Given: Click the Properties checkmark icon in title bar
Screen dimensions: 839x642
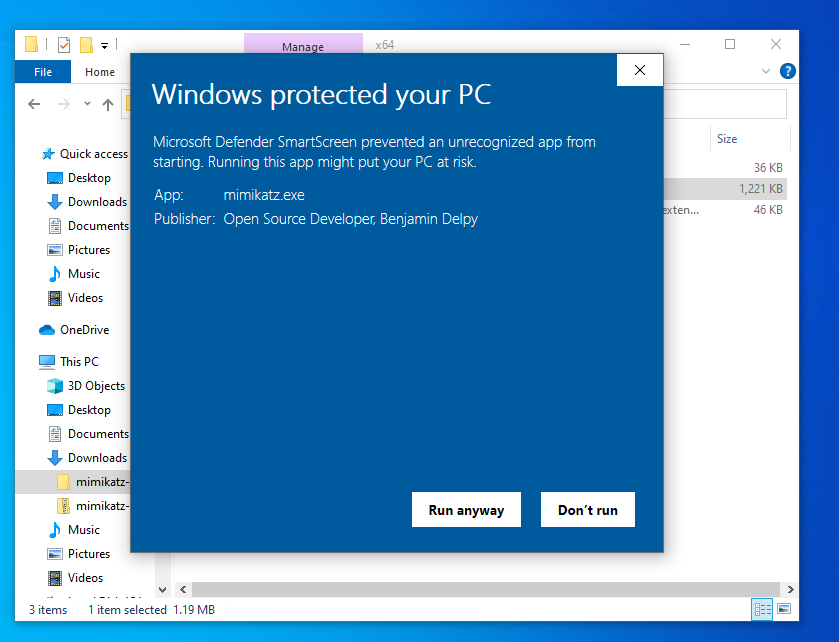Looking at the screenshot, I should tap(64, 44).
